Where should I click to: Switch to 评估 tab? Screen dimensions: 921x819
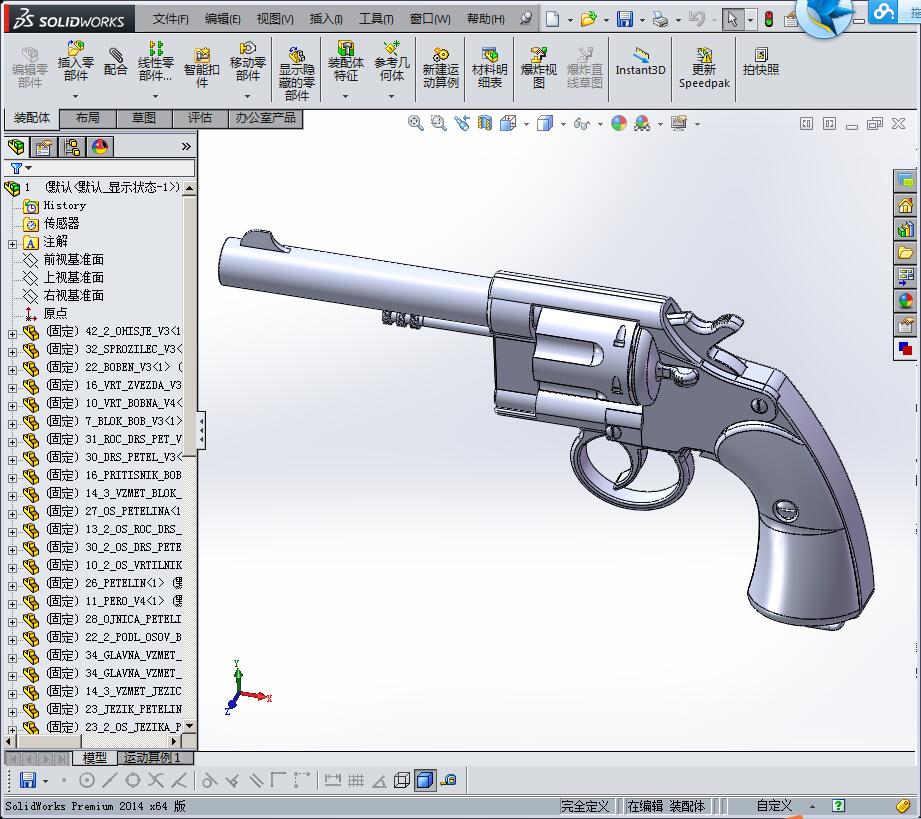pyautogui.click(x=200, y=118)
